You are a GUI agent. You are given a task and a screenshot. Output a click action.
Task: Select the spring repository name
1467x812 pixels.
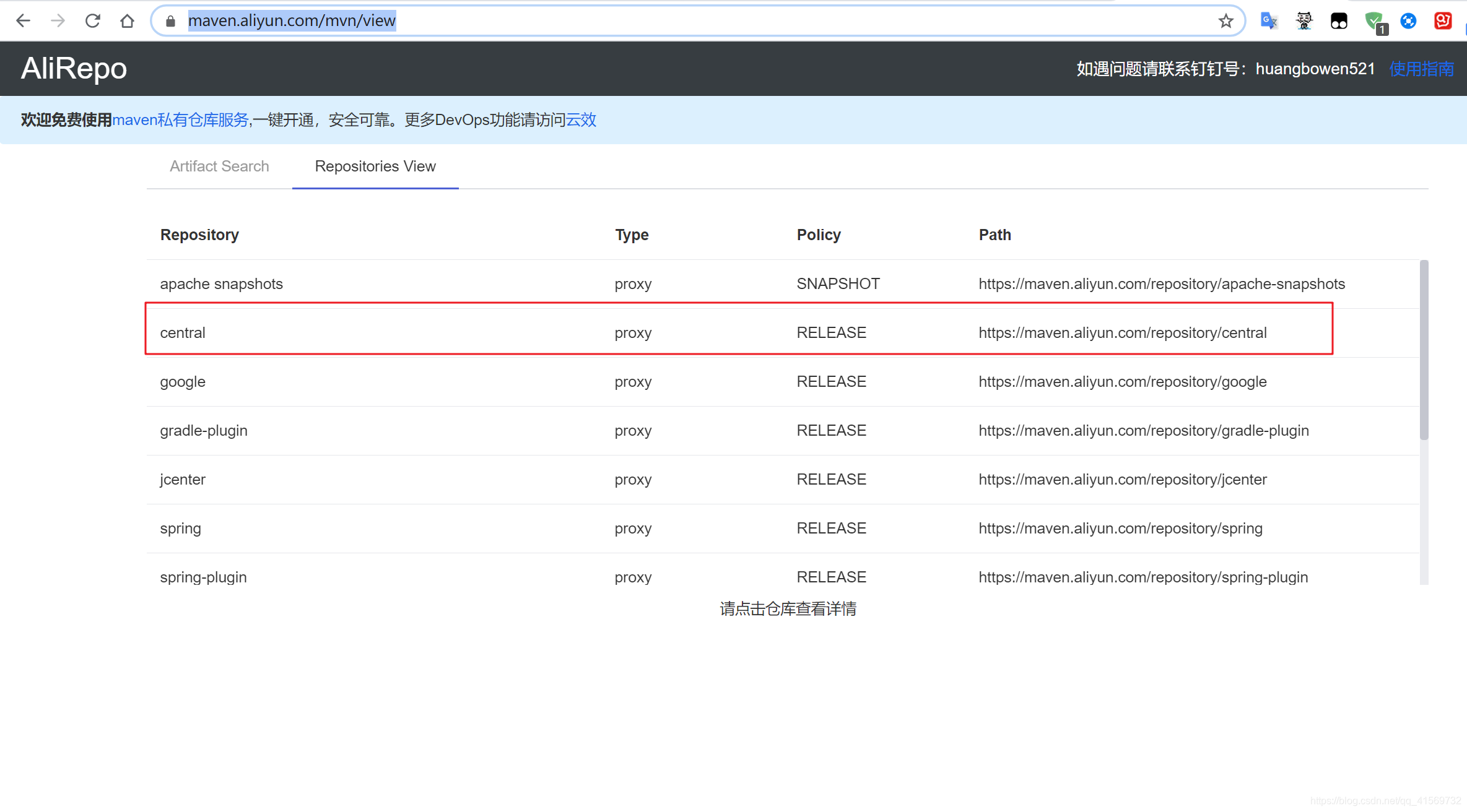[180, 529]
